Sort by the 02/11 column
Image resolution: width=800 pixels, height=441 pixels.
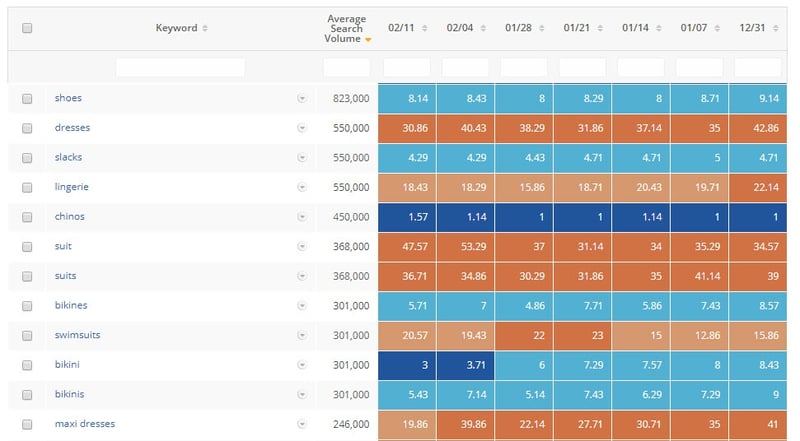point(424,28)
